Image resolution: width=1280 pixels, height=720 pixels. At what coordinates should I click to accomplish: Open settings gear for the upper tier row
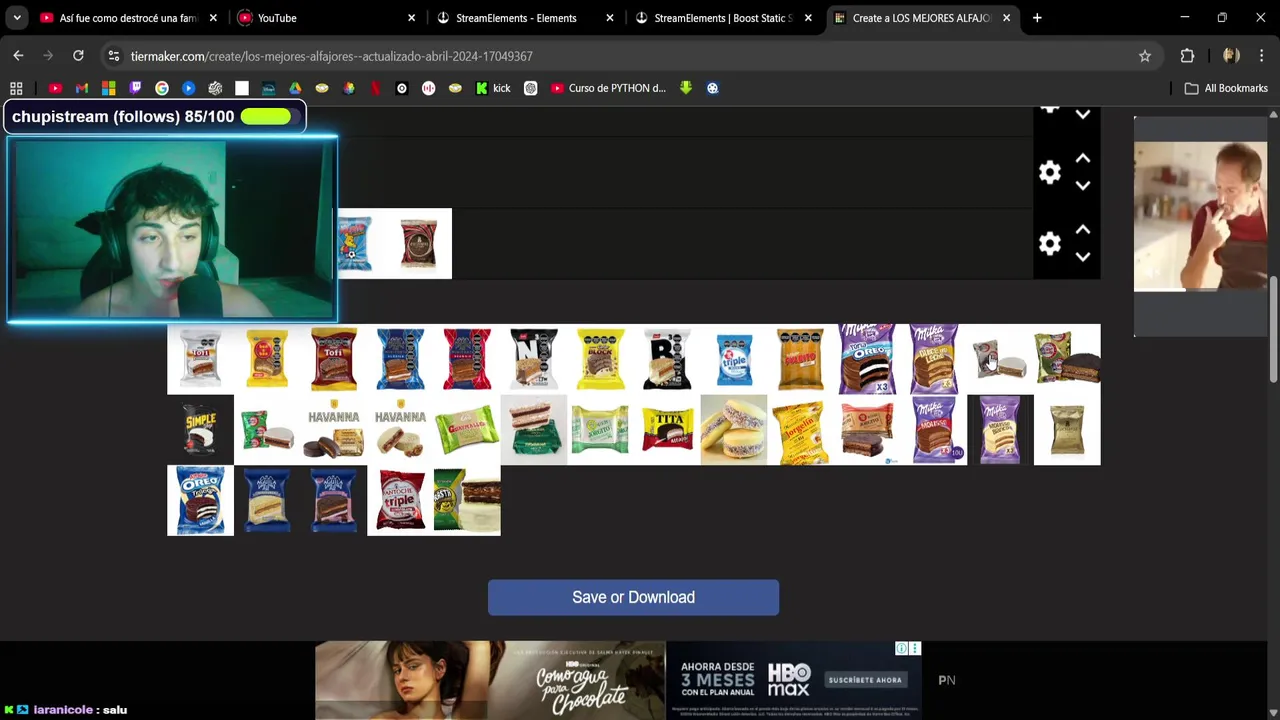pos(1049,172)
